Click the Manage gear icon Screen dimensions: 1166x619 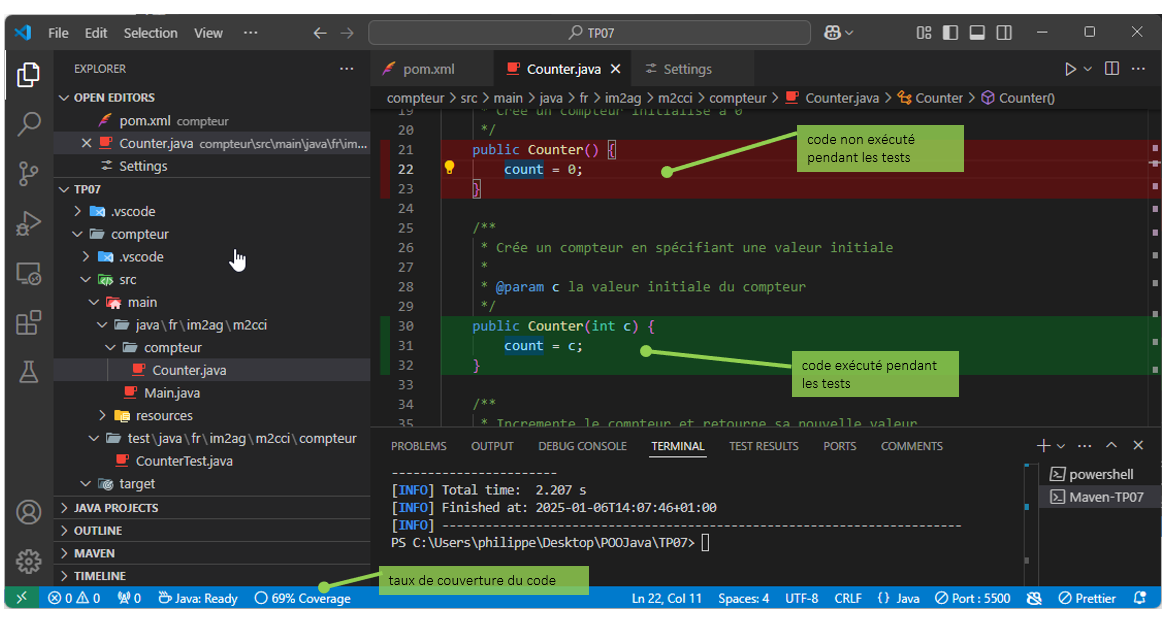28,561
